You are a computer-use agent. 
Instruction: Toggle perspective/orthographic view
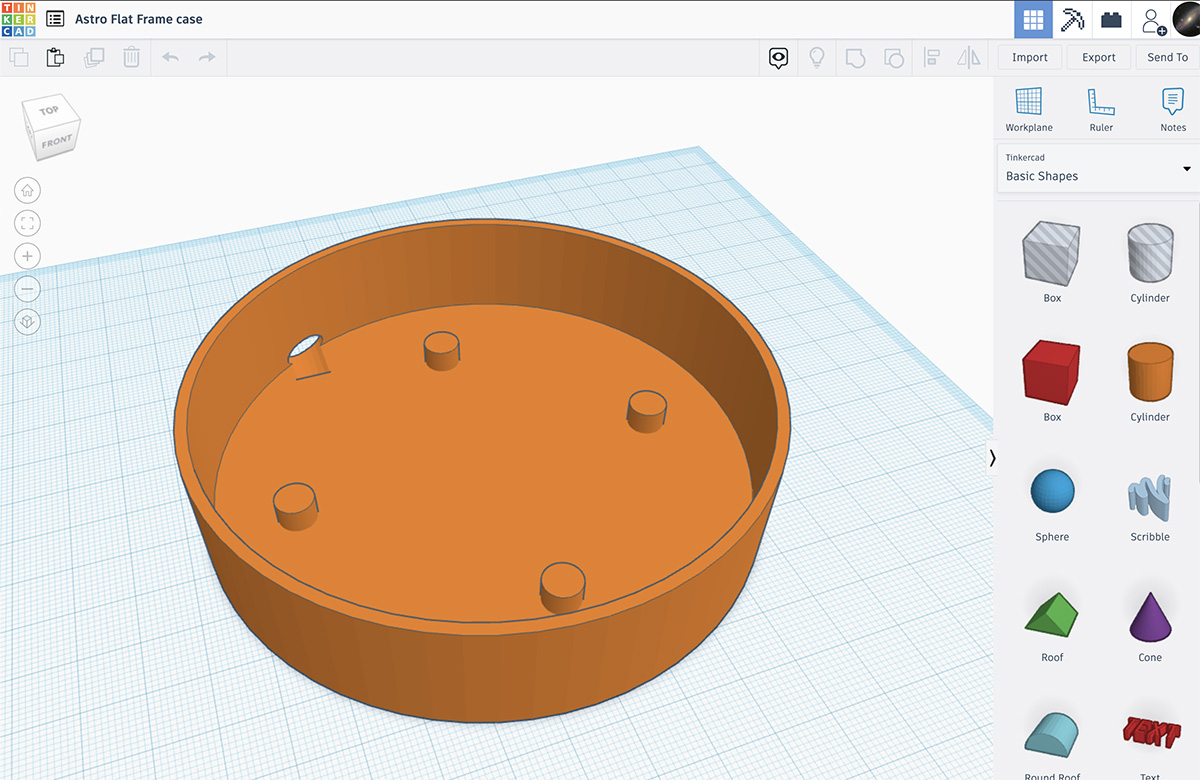click(28, 322)
